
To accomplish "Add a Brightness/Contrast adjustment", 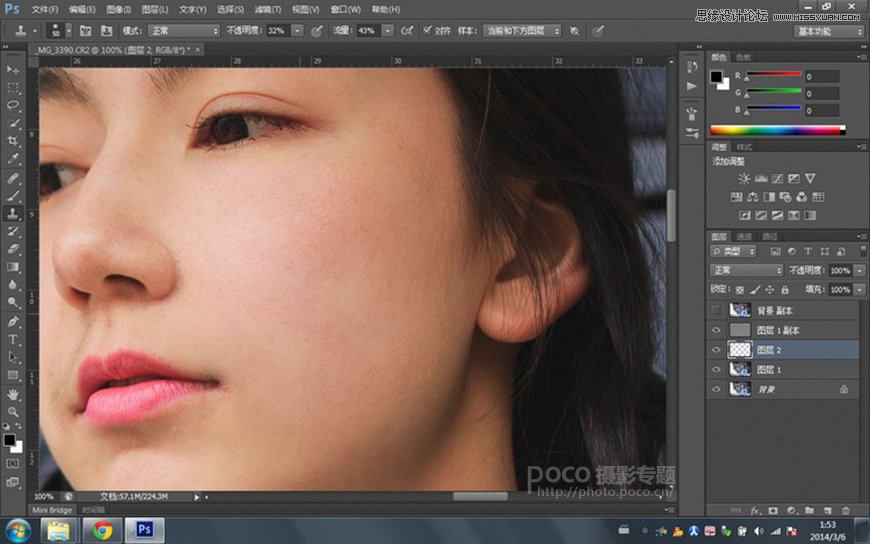I will 744,178.
